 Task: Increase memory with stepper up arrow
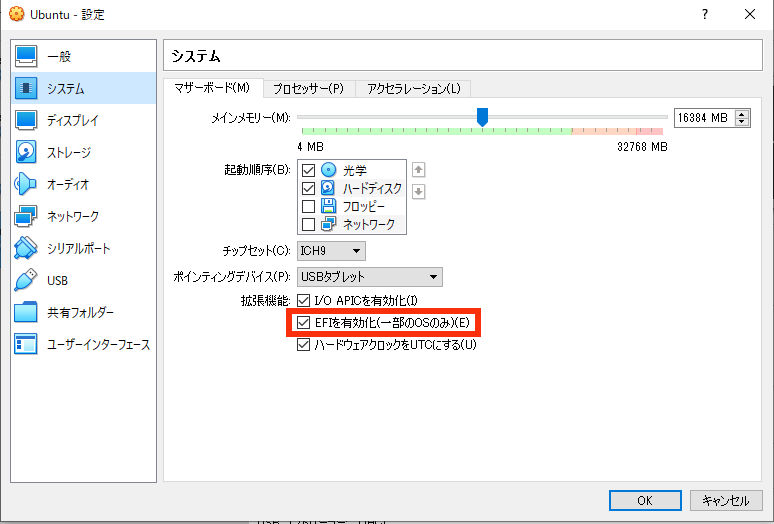point(741,114)
